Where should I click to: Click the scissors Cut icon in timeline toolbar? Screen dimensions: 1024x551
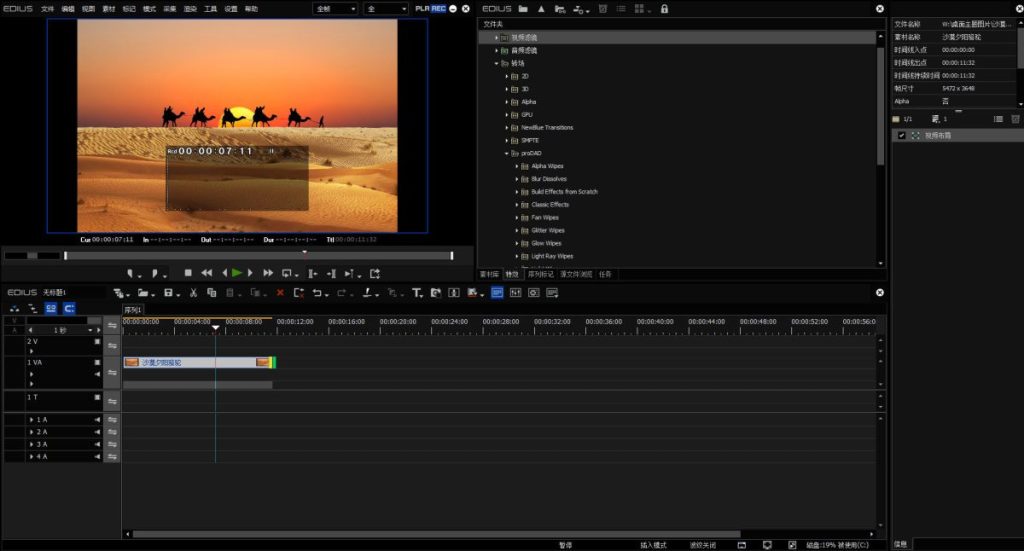pyautogui.click(x=193, y=292)
